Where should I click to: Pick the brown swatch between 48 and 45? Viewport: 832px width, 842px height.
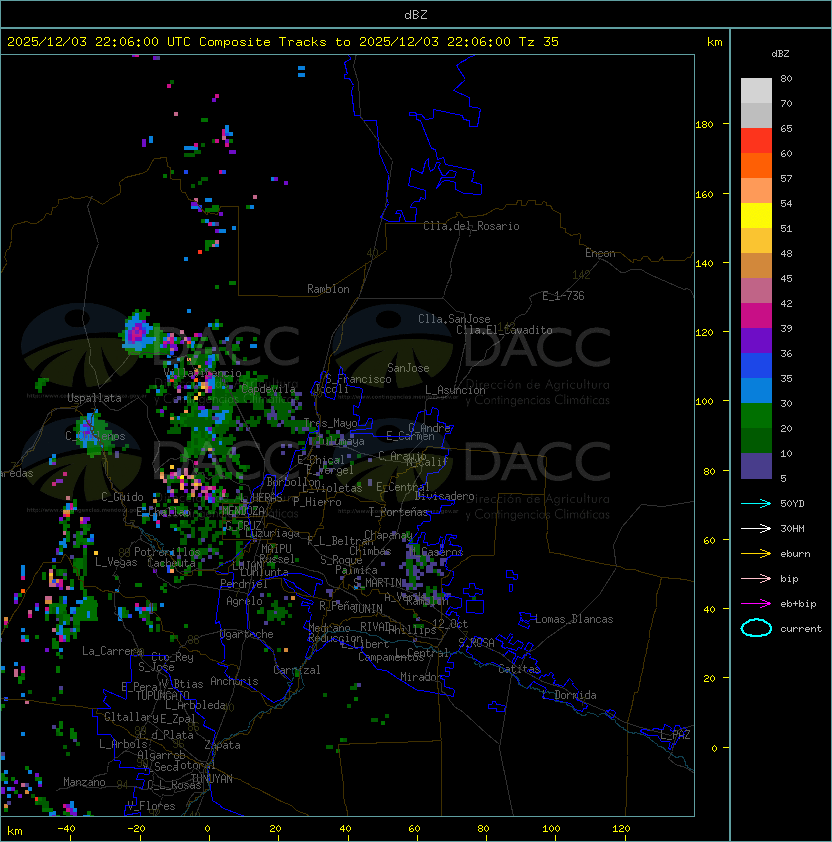click(x=756, y=266)
